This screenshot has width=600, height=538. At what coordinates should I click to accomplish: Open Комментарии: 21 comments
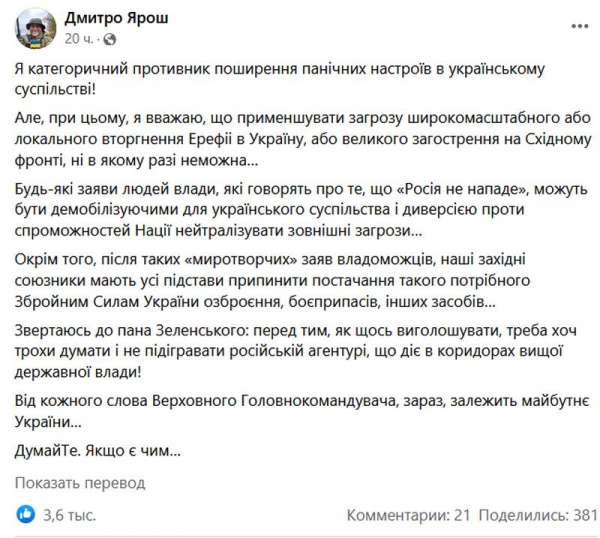pos(408,515)
